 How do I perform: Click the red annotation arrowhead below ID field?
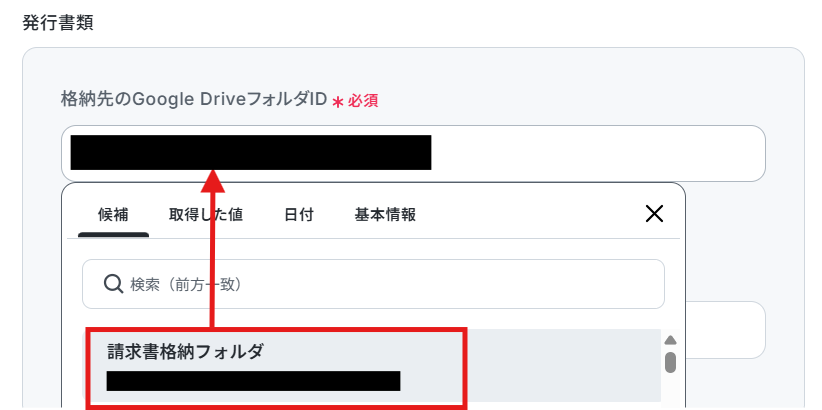click(x=212, y=181)
